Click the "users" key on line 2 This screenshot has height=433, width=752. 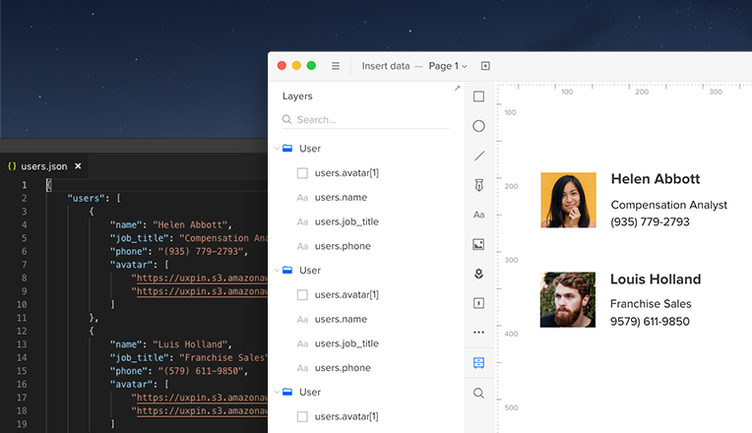(86, 199)
